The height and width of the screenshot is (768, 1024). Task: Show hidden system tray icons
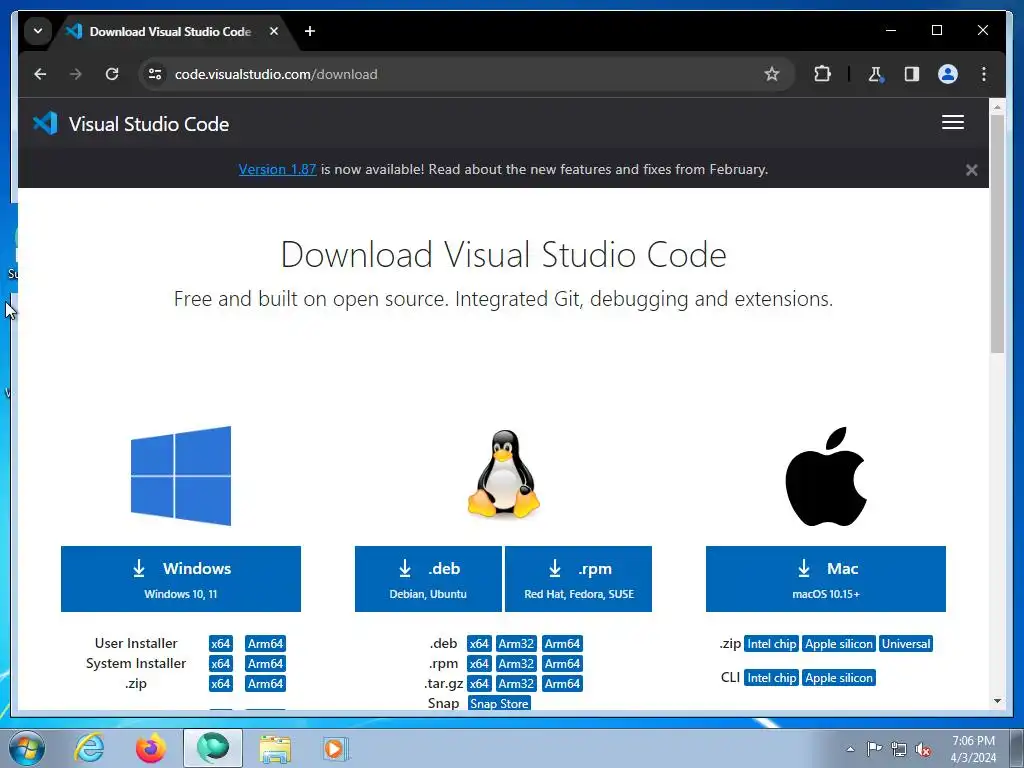tap(850, 749)
